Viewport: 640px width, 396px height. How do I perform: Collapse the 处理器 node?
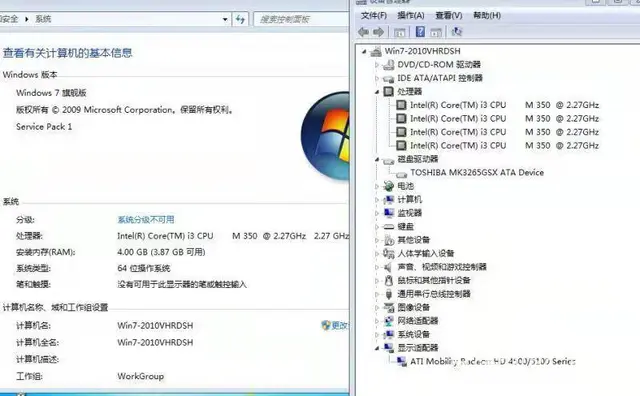tap(377, 92)
